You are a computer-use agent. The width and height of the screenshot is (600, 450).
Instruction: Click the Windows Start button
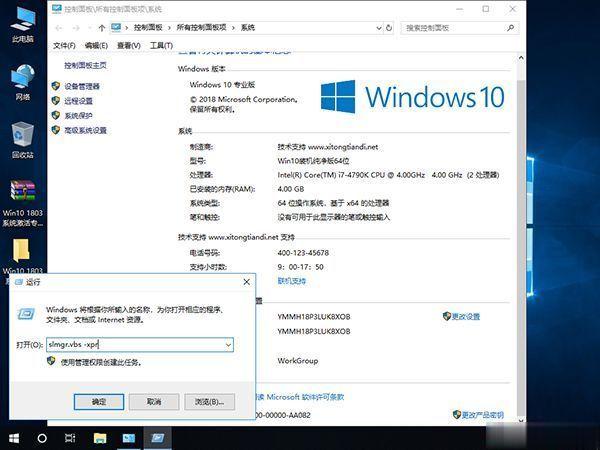click(x=13, y=438)
